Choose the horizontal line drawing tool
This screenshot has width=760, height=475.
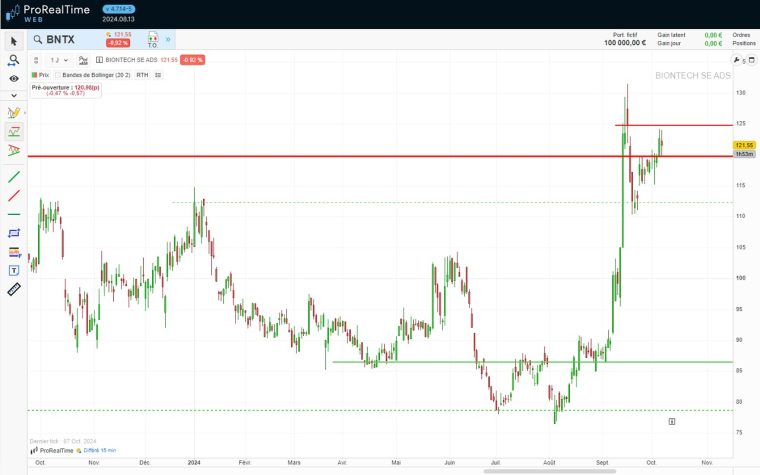[14, 214]
